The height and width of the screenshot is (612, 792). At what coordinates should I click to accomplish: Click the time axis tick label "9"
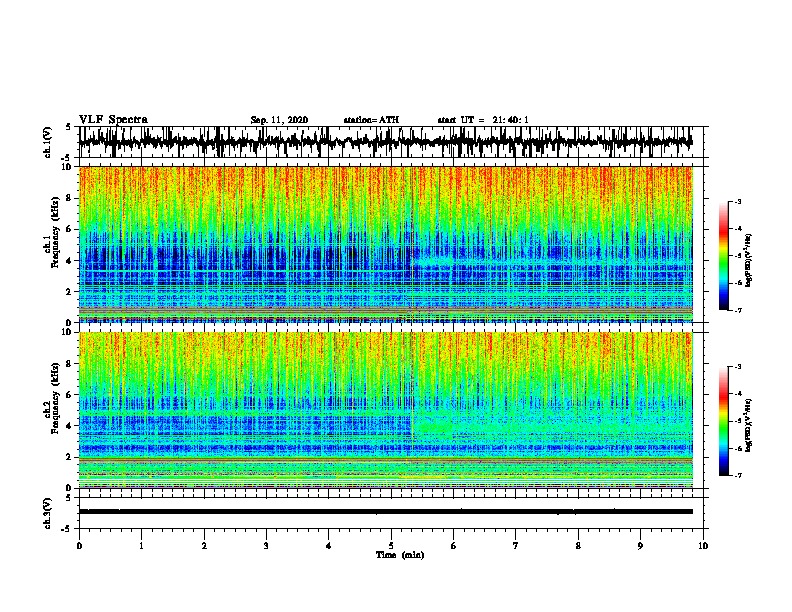(x=640, y=546)
